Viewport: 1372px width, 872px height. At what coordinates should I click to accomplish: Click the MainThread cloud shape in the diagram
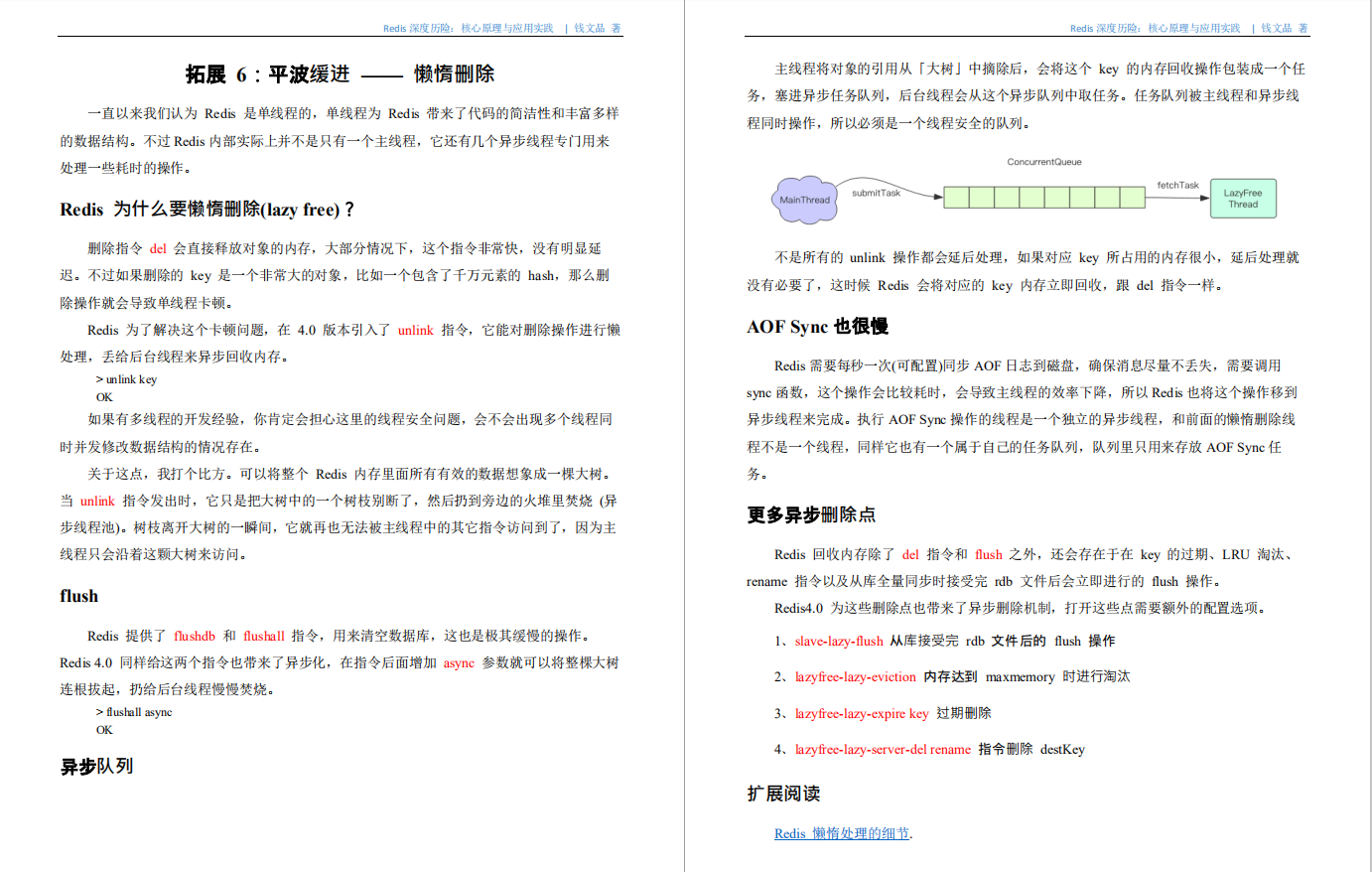pyautogui.click(x=805, y=198)
